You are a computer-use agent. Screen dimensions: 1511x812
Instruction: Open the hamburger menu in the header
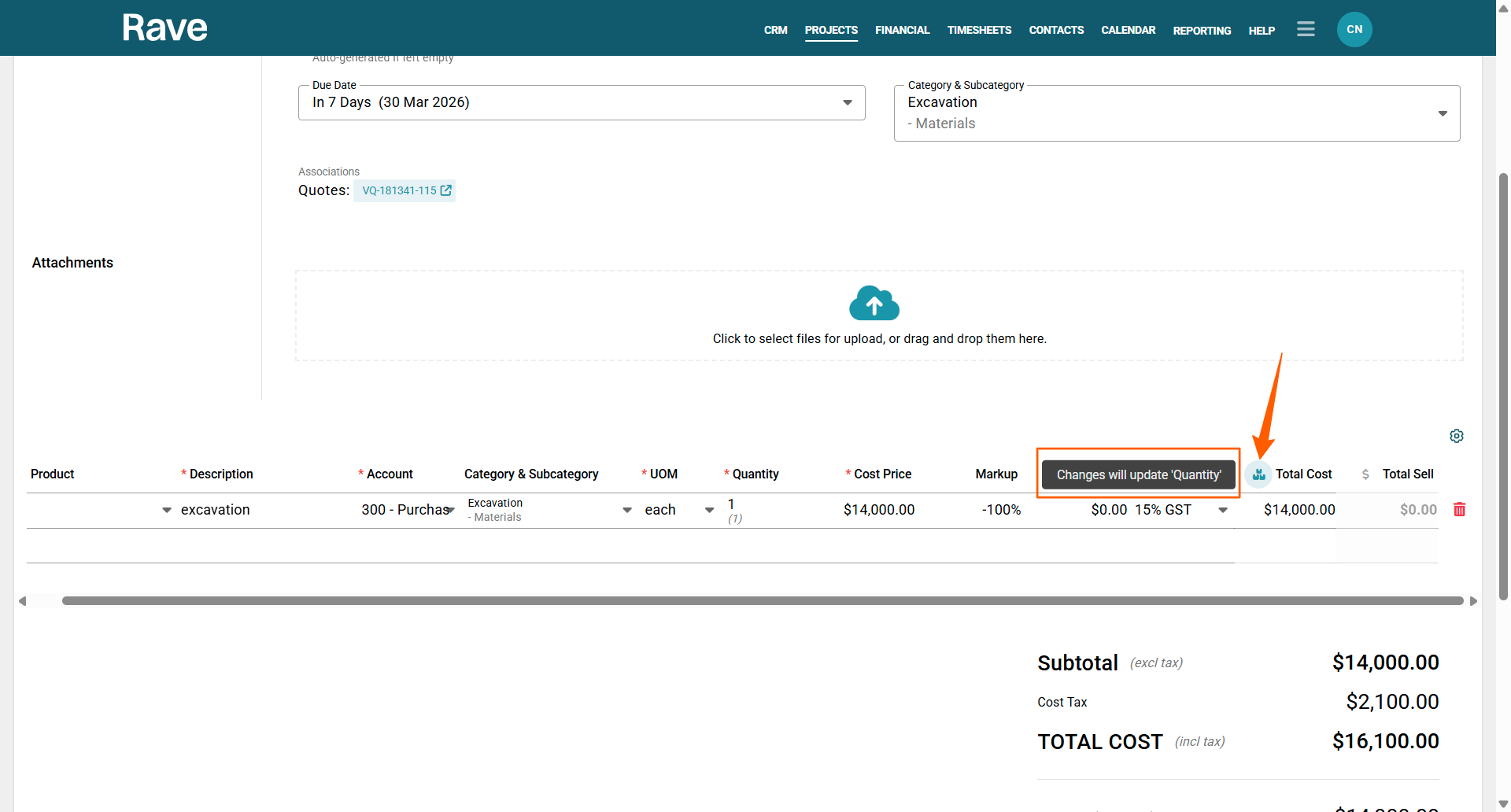point(1306,29)
